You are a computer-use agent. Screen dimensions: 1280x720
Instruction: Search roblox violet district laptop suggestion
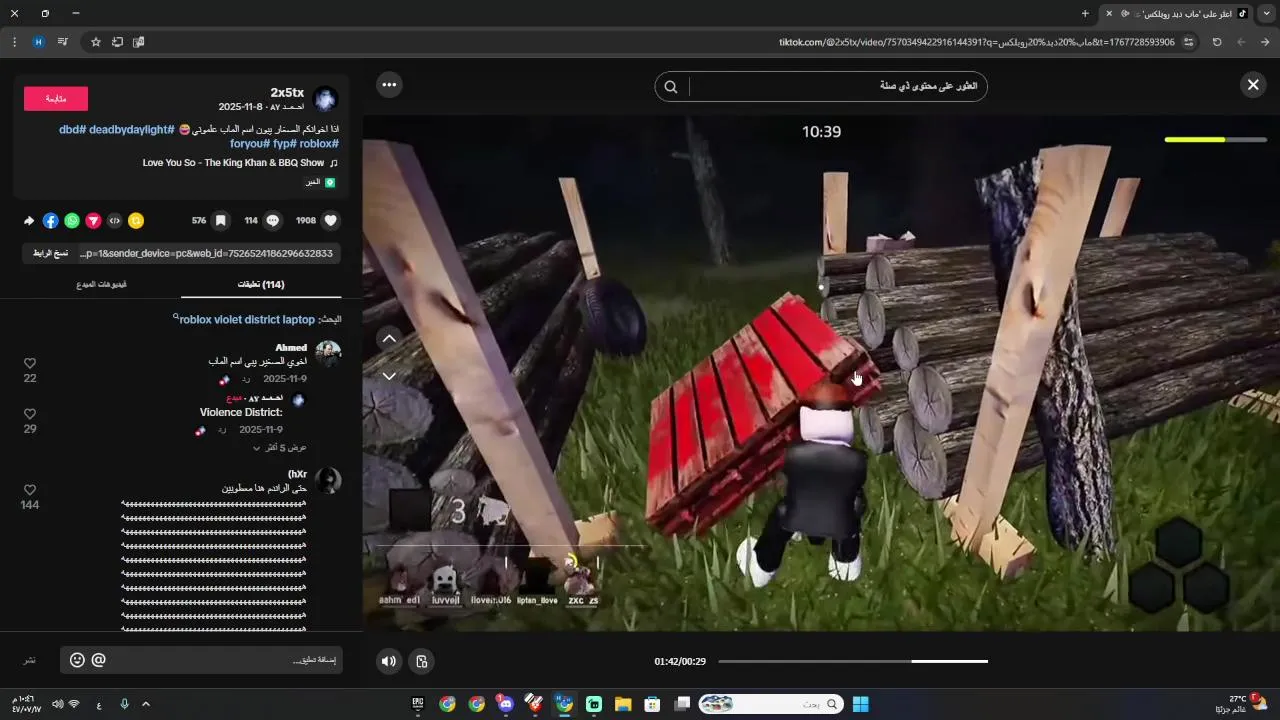pyautogui.click(x=247, y=319)
